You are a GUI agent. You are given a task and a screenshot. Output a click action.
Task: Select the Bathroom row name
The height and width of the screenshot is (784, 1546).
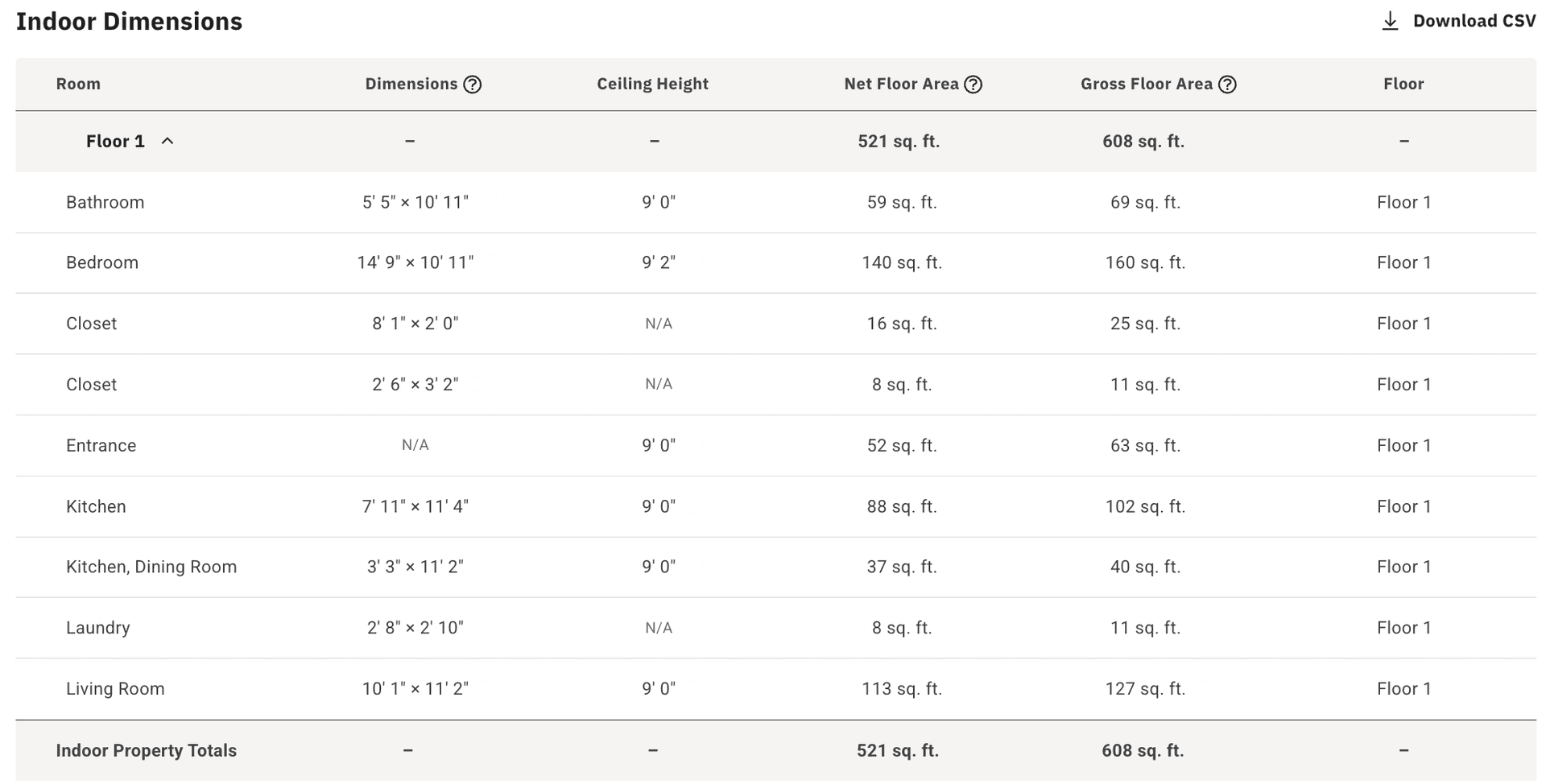point(105,202)
